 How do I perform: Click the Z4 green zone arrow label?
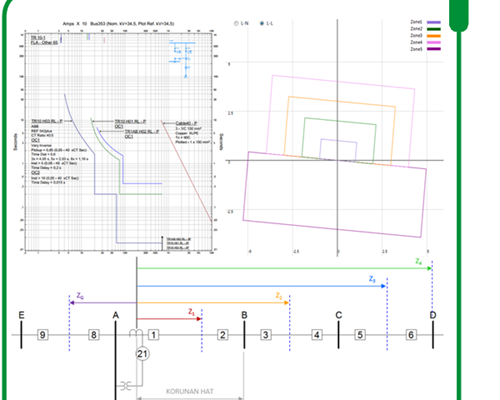pos(419,262)
